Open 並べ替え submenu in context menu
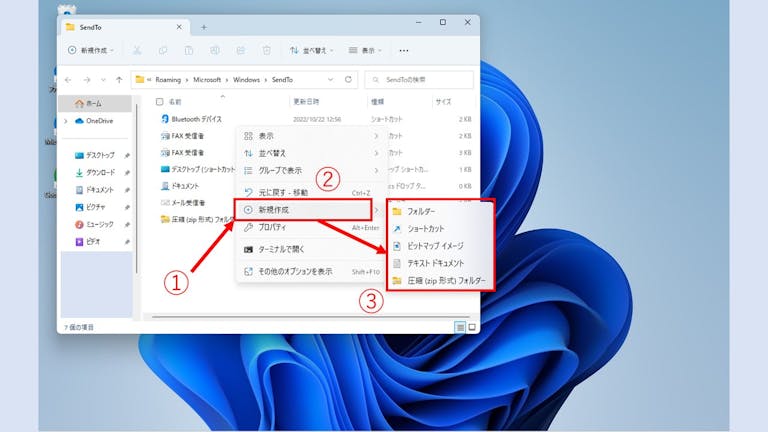Screen dimensions: 768x432 pos(312,153)
